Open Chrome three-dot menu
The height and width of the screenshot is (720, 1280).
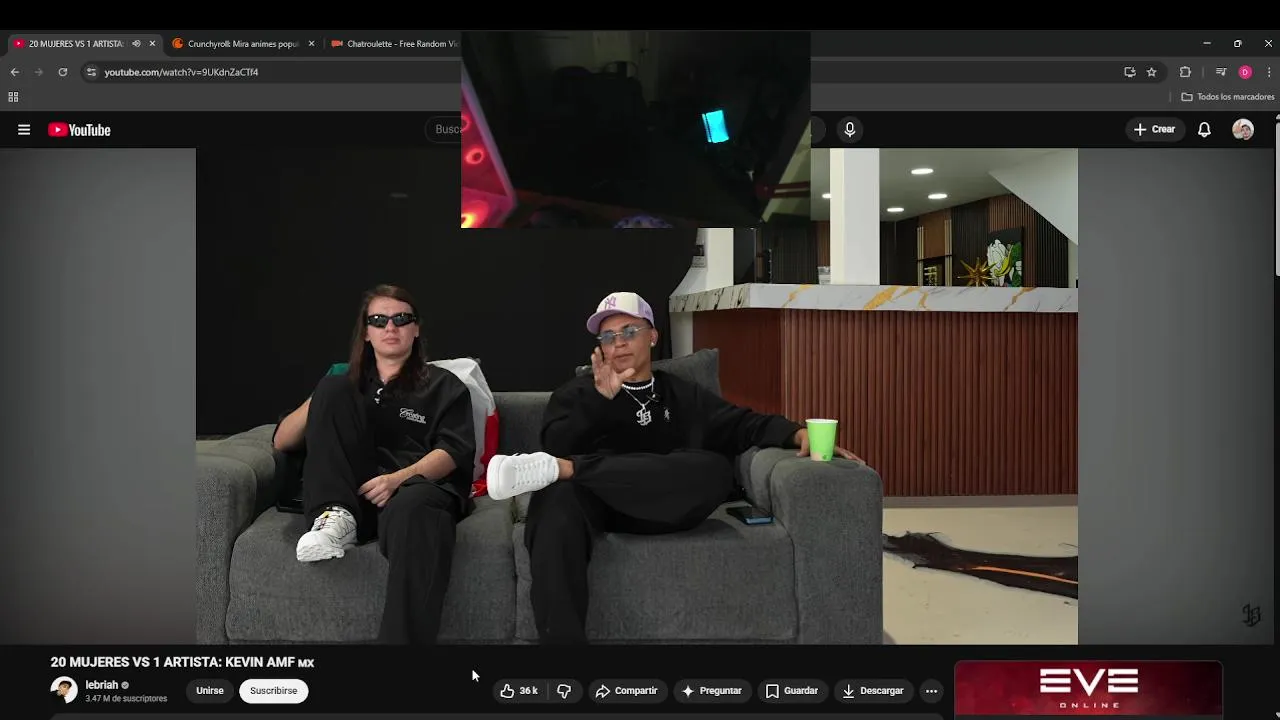[x=1269, y=72]
